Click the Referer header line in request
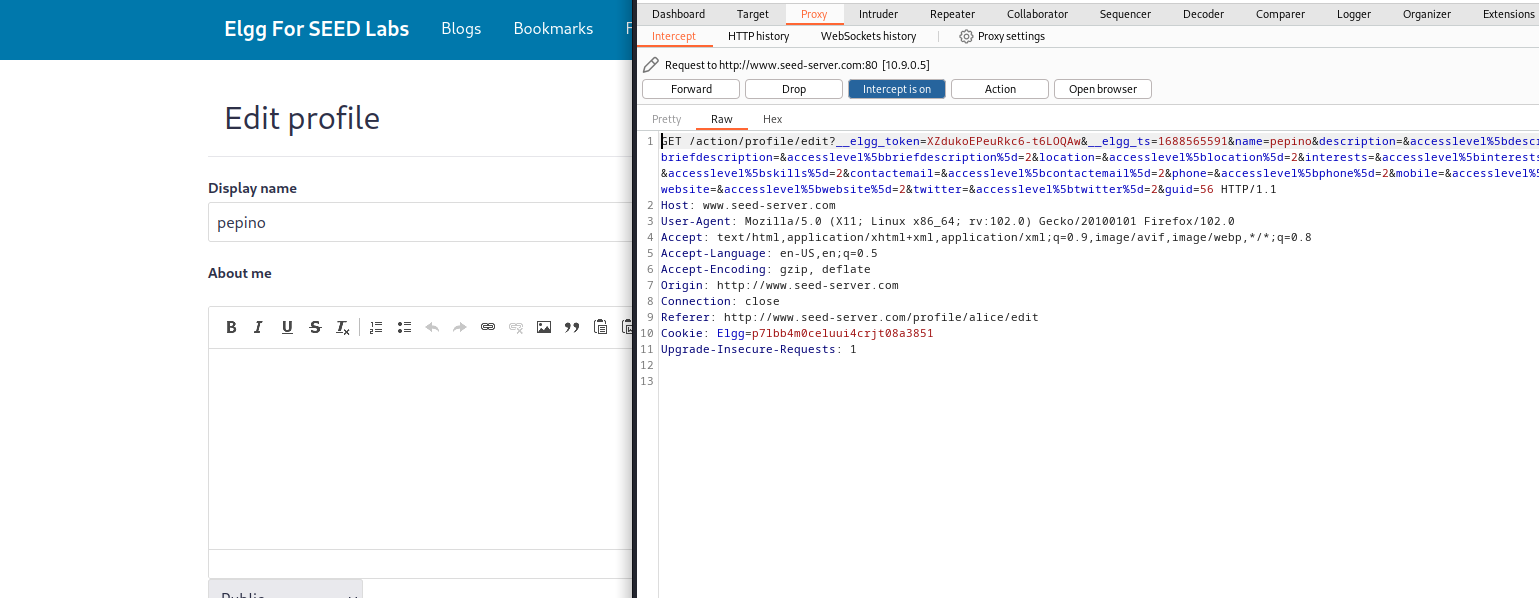 849,317
